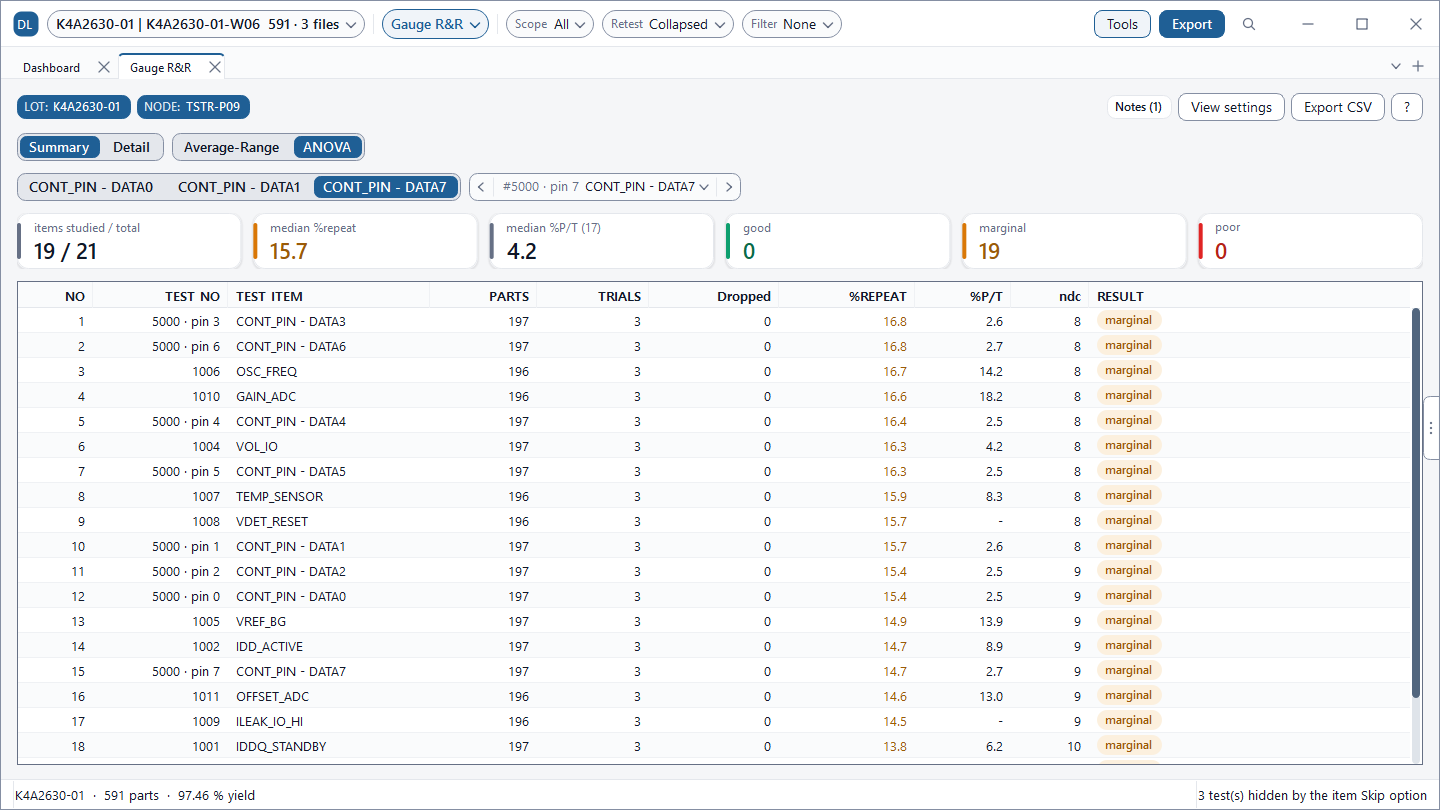Select CONT_PIN - DATA1 segment
This screenshot has width=1440, height=810.
click(239, 186)
